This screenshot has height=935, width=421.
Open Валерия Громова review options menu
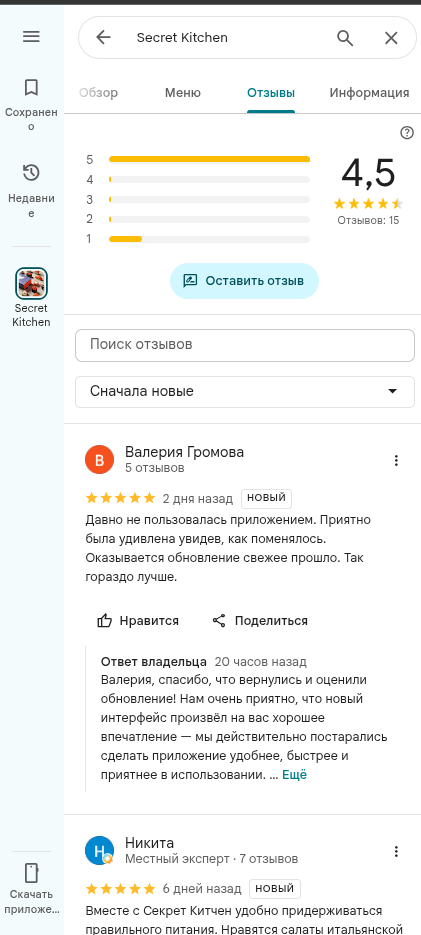point(397,460)
